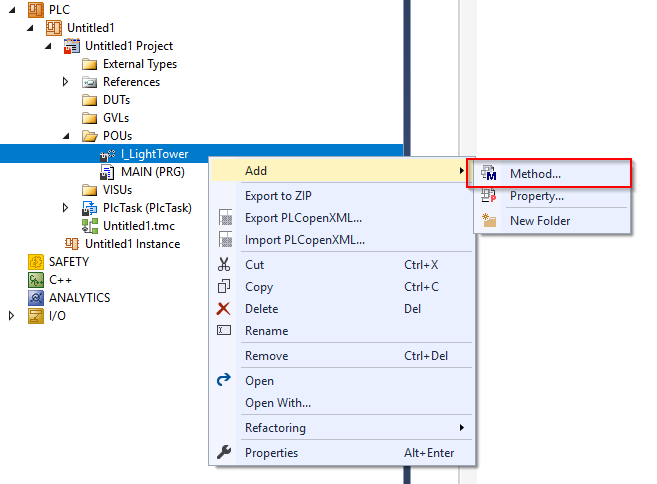Select Remove in context menu
Screen dimensions: 657x484
(x=342, y=356)
